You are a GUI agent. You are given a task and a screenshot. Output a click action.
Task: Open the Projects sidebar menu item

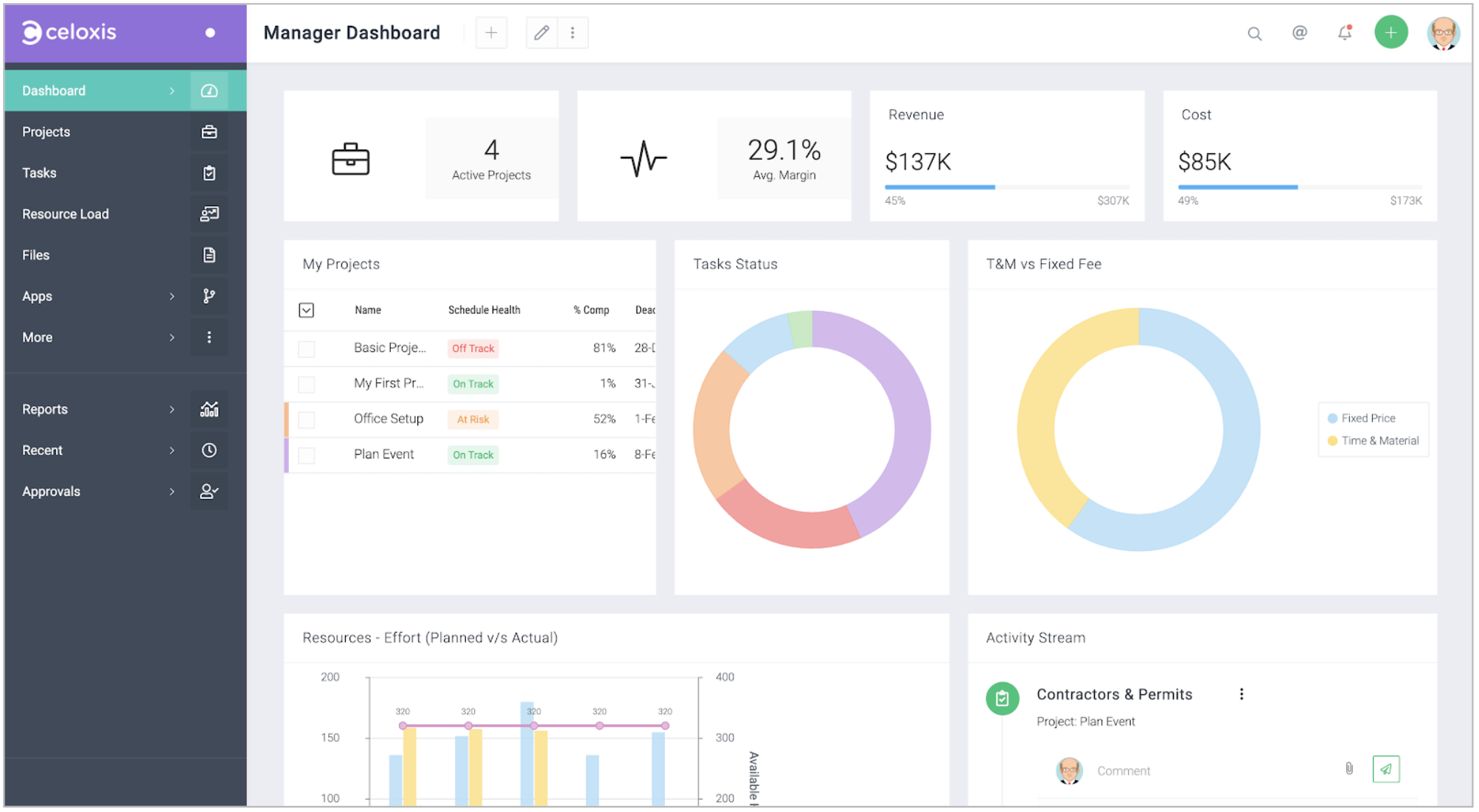click(46, 132)
